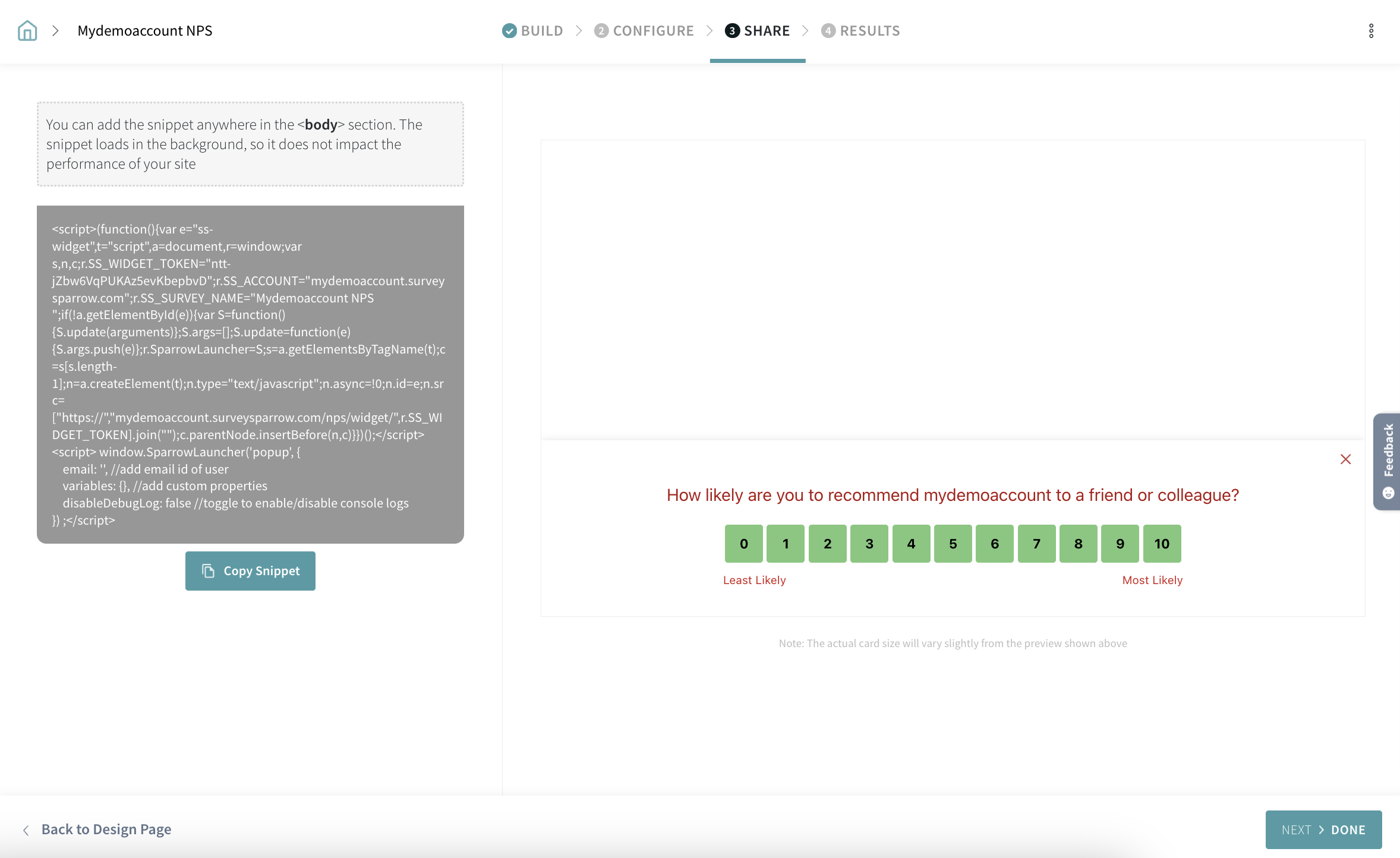
Task: Close the NPS survey preview card
Action: [1345, 459]
